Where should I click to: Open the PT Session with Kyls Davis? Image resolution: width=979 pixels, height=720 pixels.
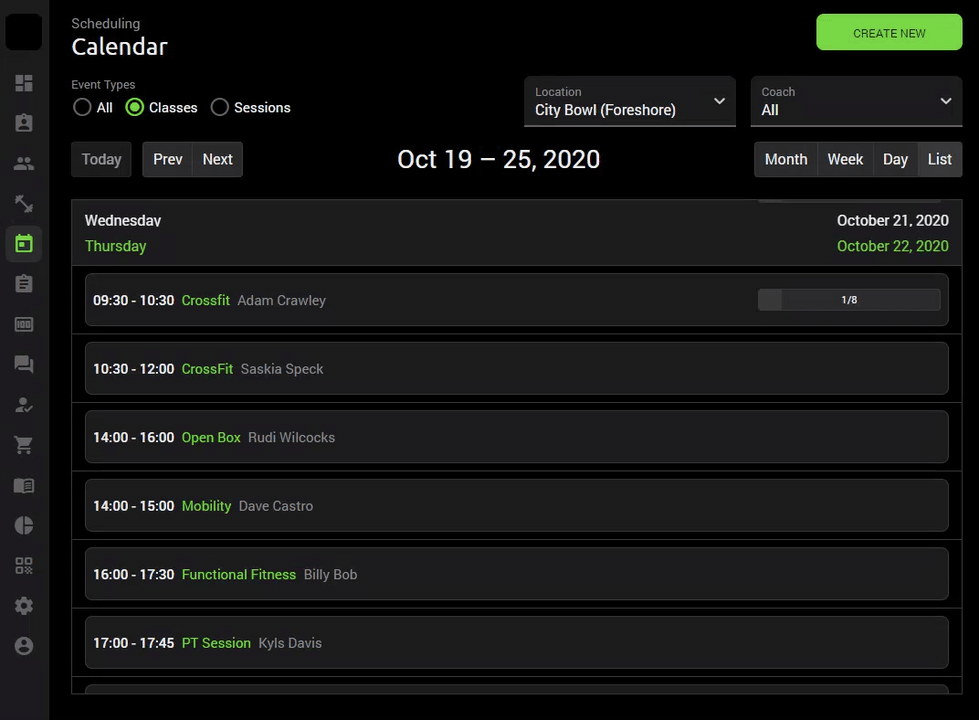pyautogui.click(x=516, y=643)
